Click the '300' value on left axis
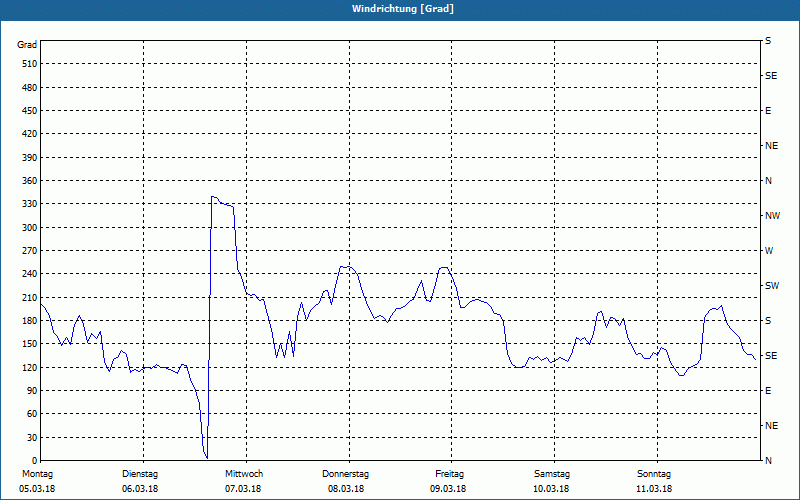Screen dimensions: 800x500 pos(31,228)
